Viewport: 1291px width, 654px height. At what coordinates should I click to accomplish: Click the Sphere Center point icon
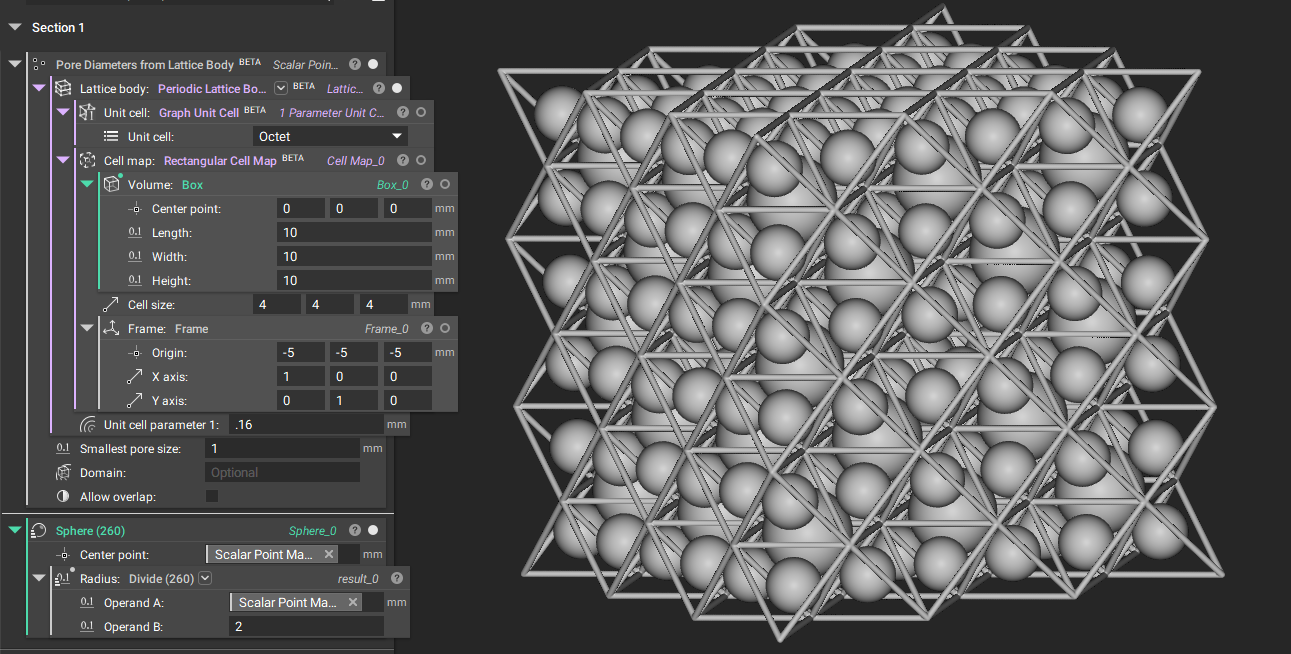pos(63,554)
